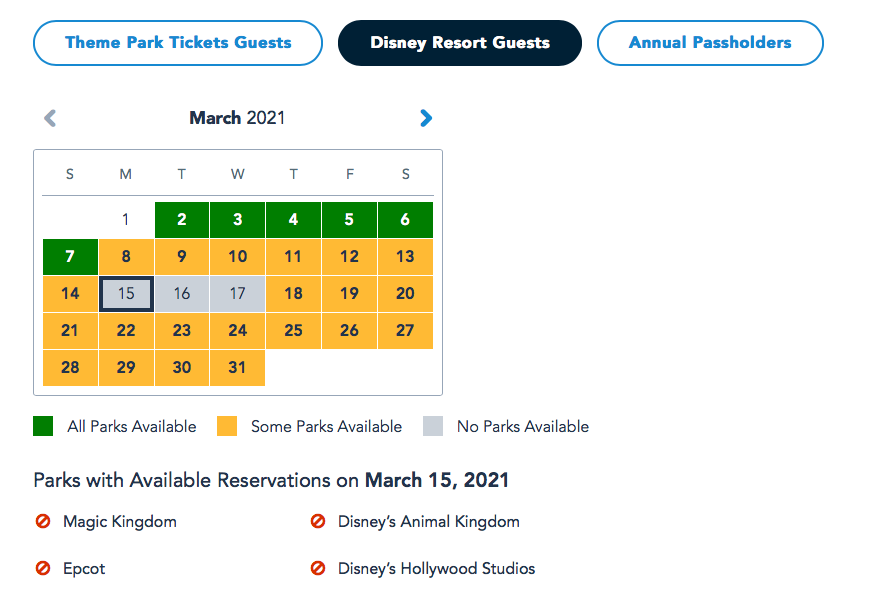881x603 pixels.
Task: Select March 2 on the calendar
Action: click(182, 220)
